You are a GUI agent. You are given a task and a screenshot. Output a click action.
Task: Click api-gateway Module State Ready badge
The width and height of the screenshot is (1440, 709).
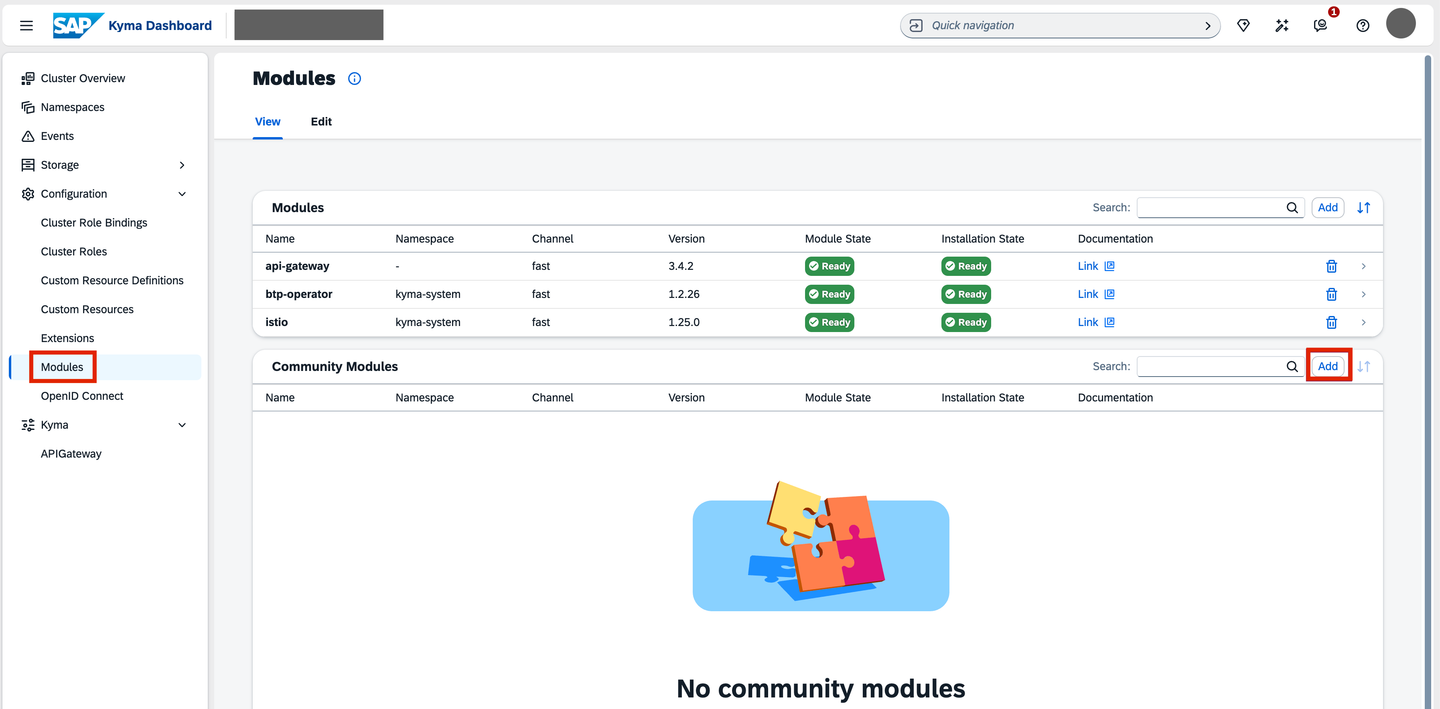click(829, 266)
